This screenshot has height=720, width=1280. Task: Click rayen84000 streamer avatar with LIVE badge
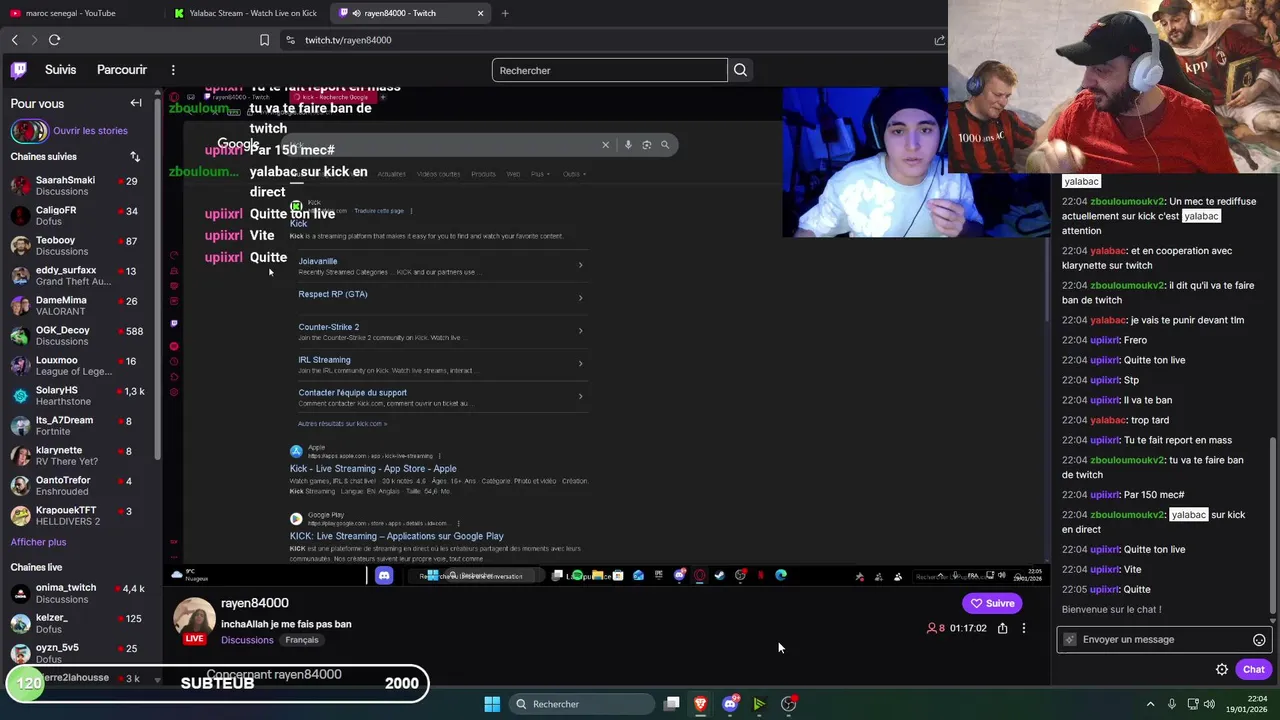point(195,621)
